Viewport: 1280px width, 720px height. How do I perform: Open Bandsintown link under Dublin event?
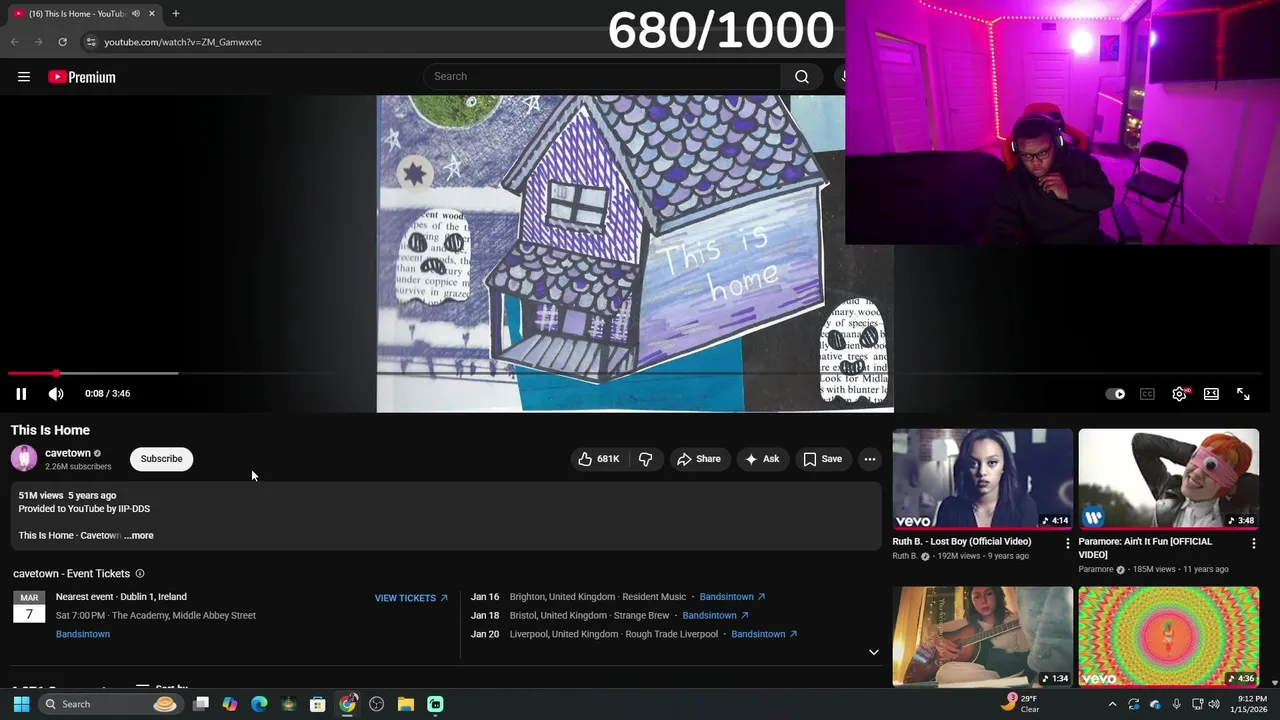click(83, 634)
